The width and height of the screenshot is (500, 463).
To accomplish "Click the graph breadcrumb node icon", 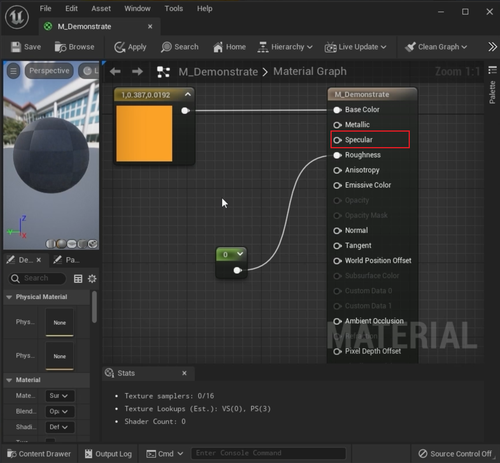I will point(163,72).
